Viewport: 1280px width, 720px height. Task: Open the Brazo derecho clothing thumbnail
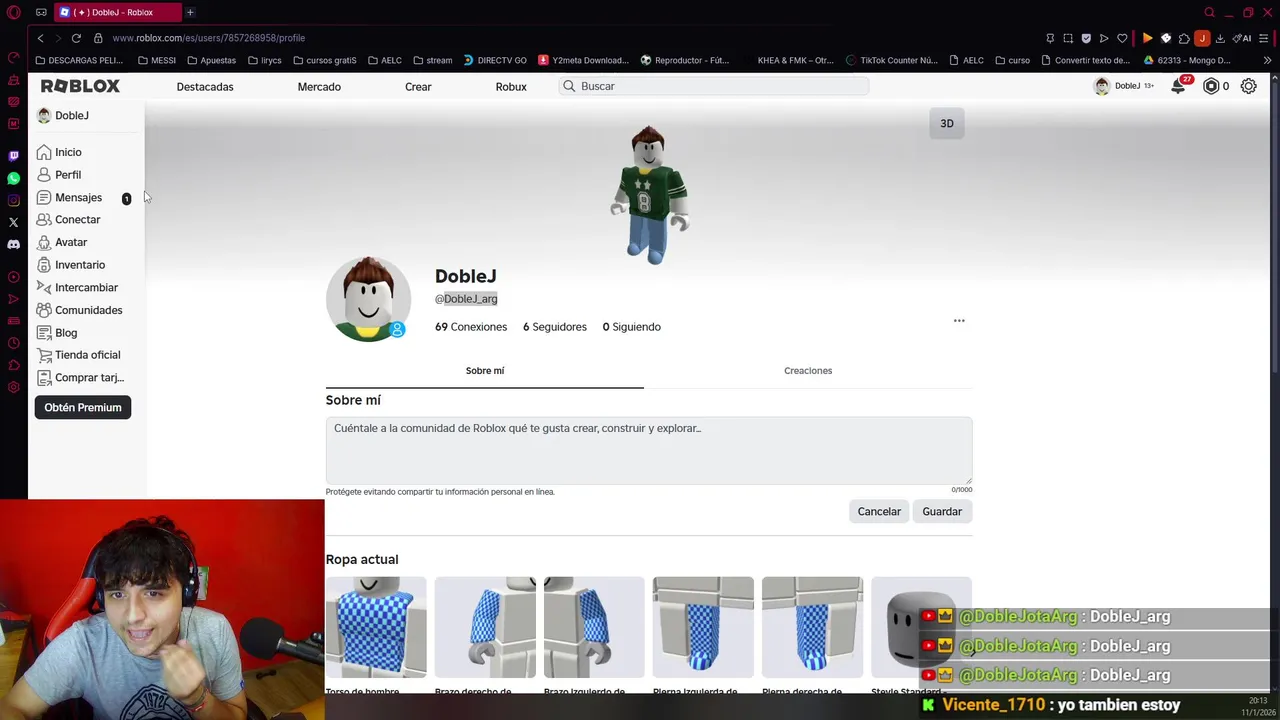click(485, 628)
